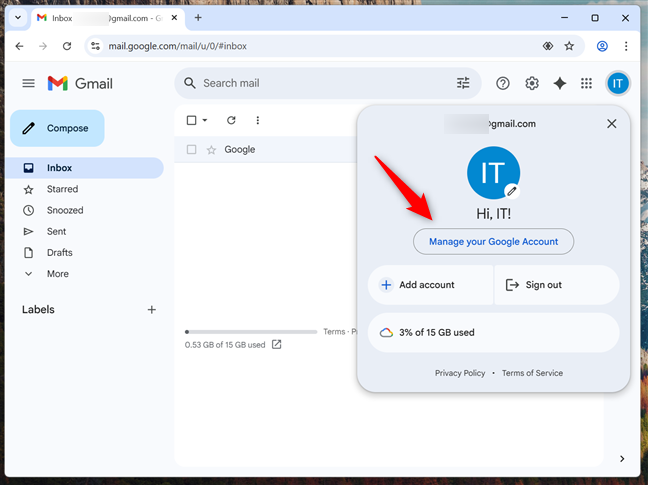Show search options filter icon
This screenshot has width=648, height=485.
click(463, 83)
